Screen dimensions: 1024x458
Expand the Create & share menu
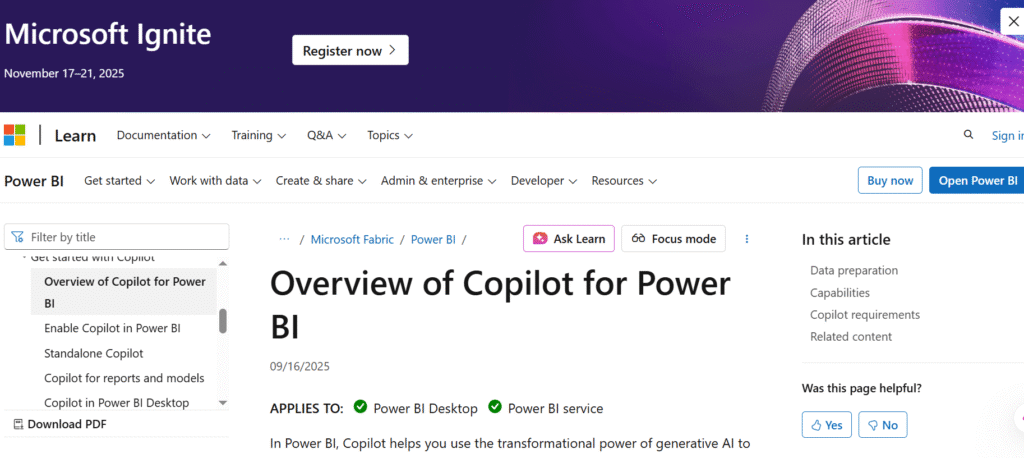[321, 181]
